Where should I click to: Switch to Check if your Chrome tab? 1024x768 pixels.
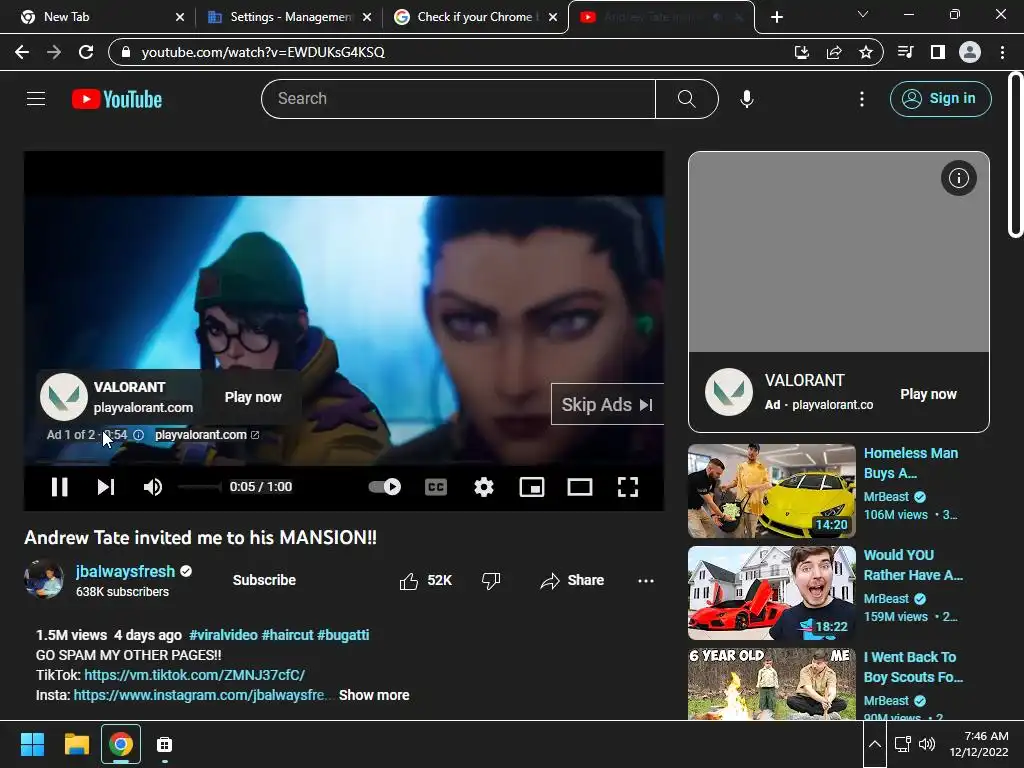[475, 17]
